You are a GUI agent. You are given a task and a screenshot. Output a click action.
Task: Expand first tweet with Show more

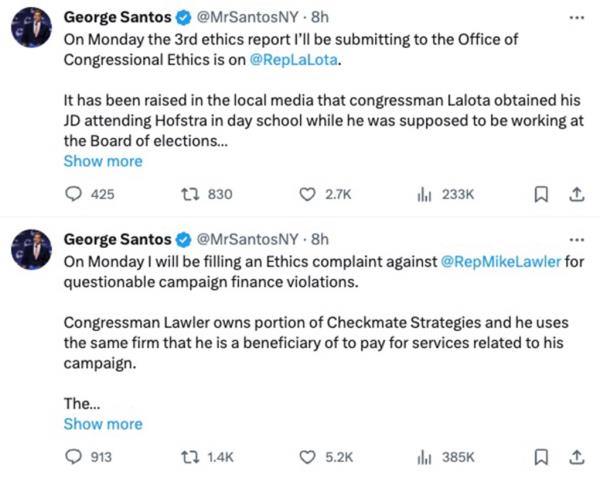coord(103,161)
